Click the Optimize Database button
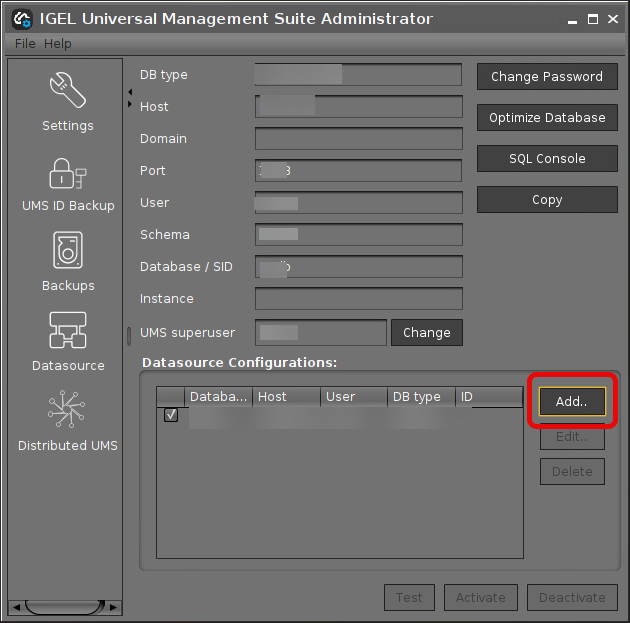The width and height of the screenshot is (630, 623). coord(547,118)
